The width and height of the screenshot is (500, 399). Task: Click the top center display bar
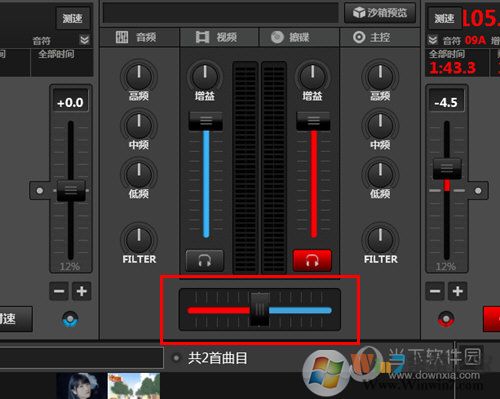220,13
